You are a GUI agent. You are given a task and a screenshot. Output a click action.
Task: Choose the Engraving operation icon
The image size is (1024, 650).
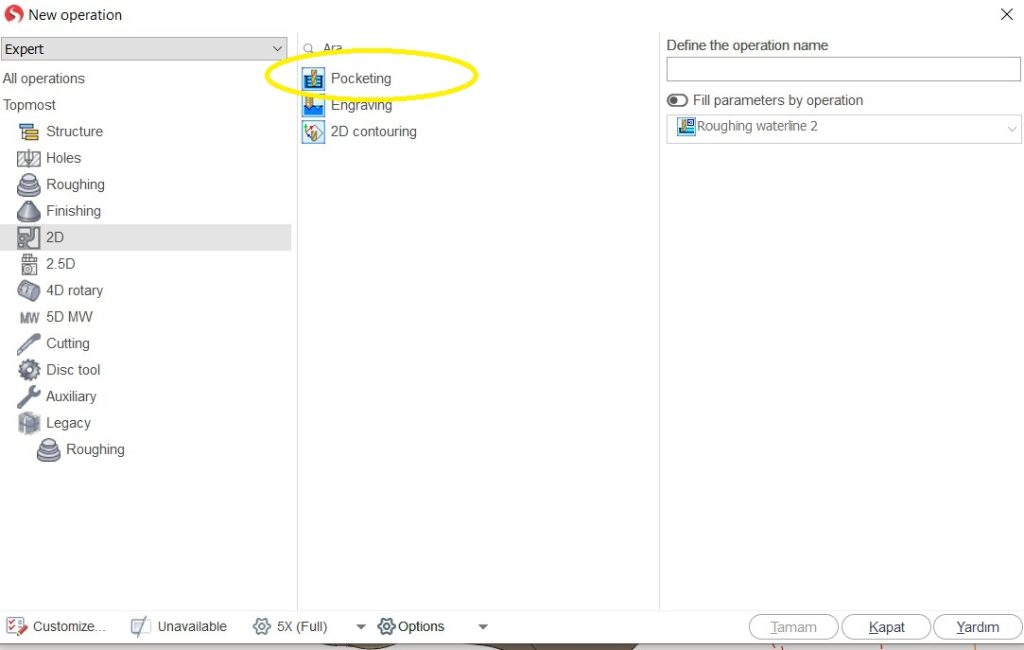click(x=313, y=105)
